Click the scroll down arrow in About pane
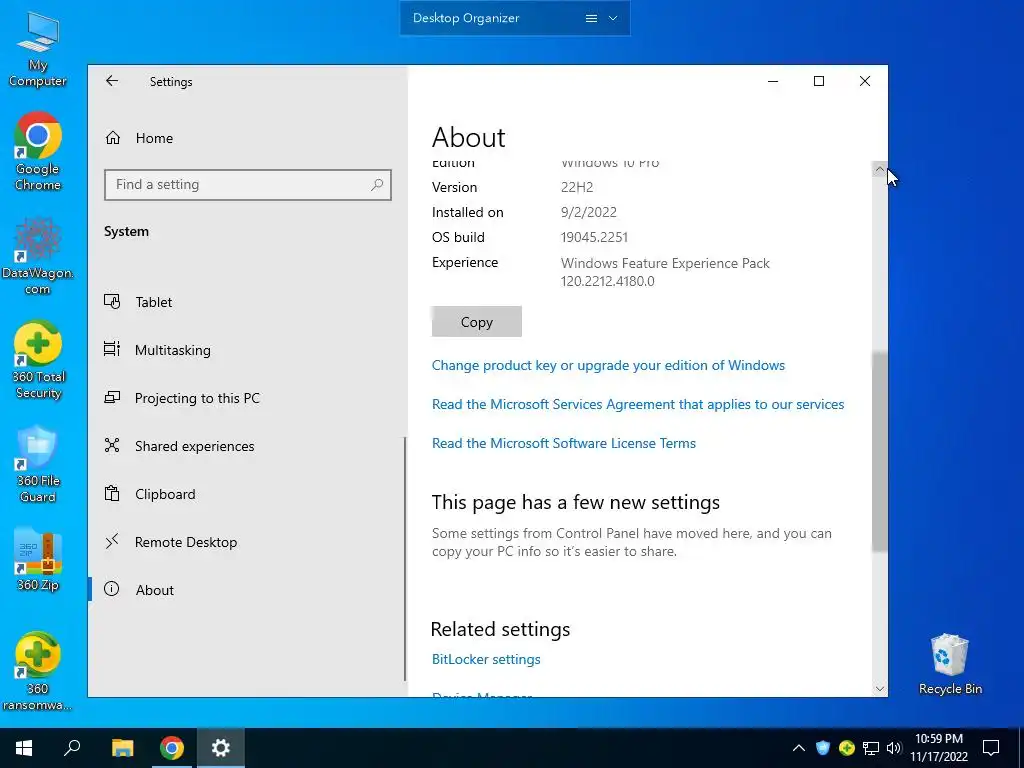 coord(880,689)
